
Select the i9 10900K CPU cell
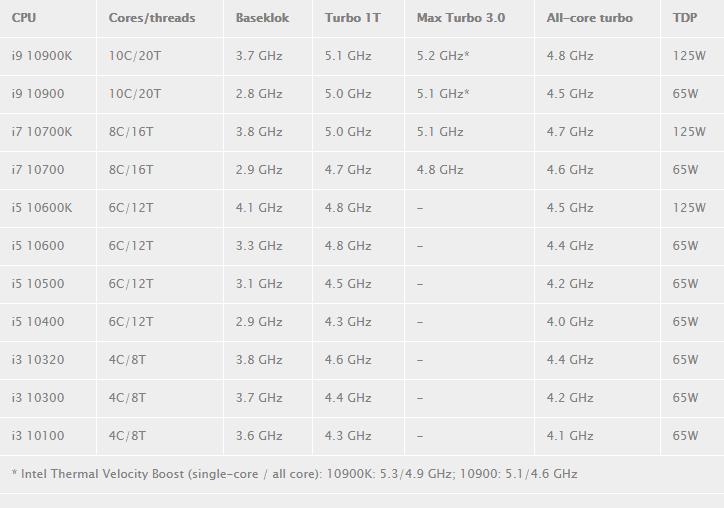pyautogui.click(x=42, y=56)
